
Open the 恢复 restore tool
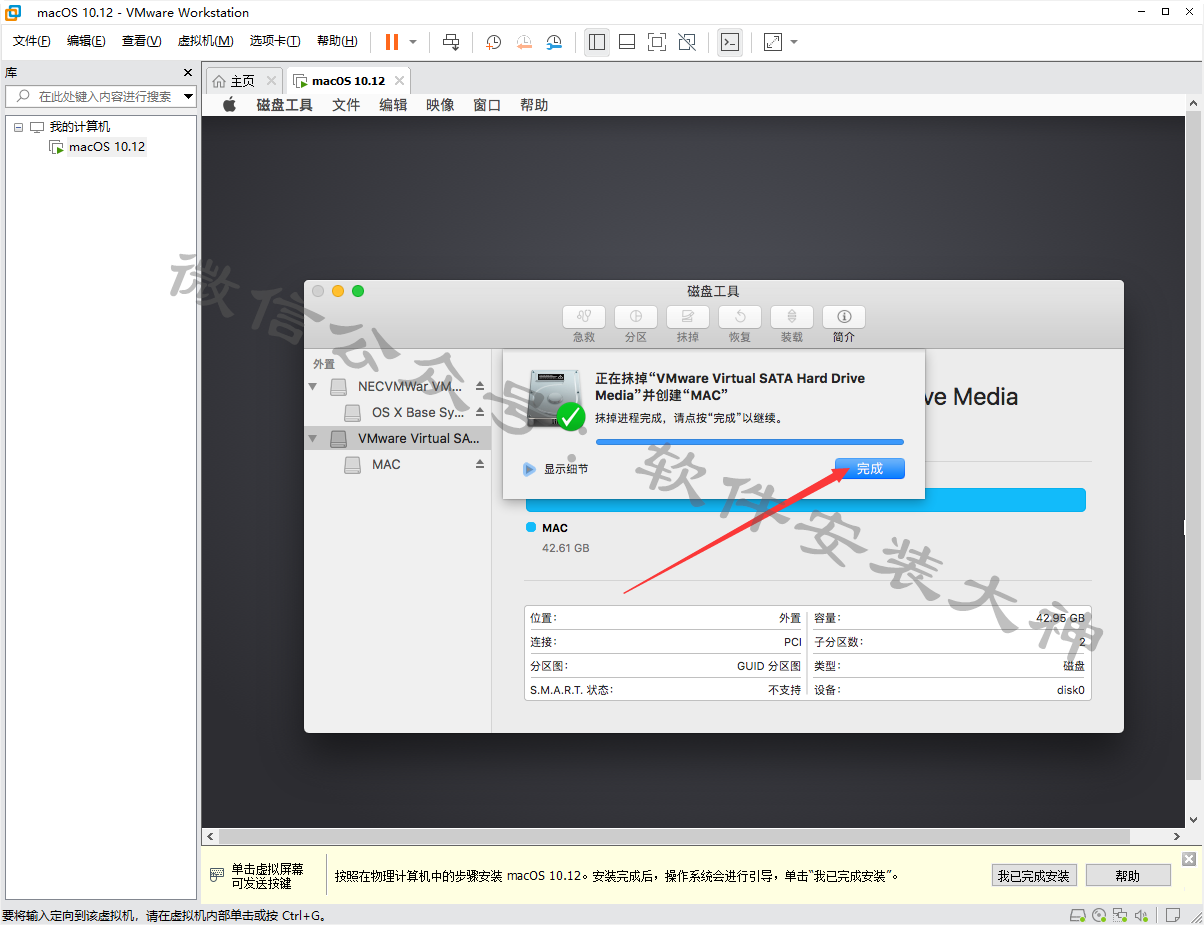click(740, 317)
